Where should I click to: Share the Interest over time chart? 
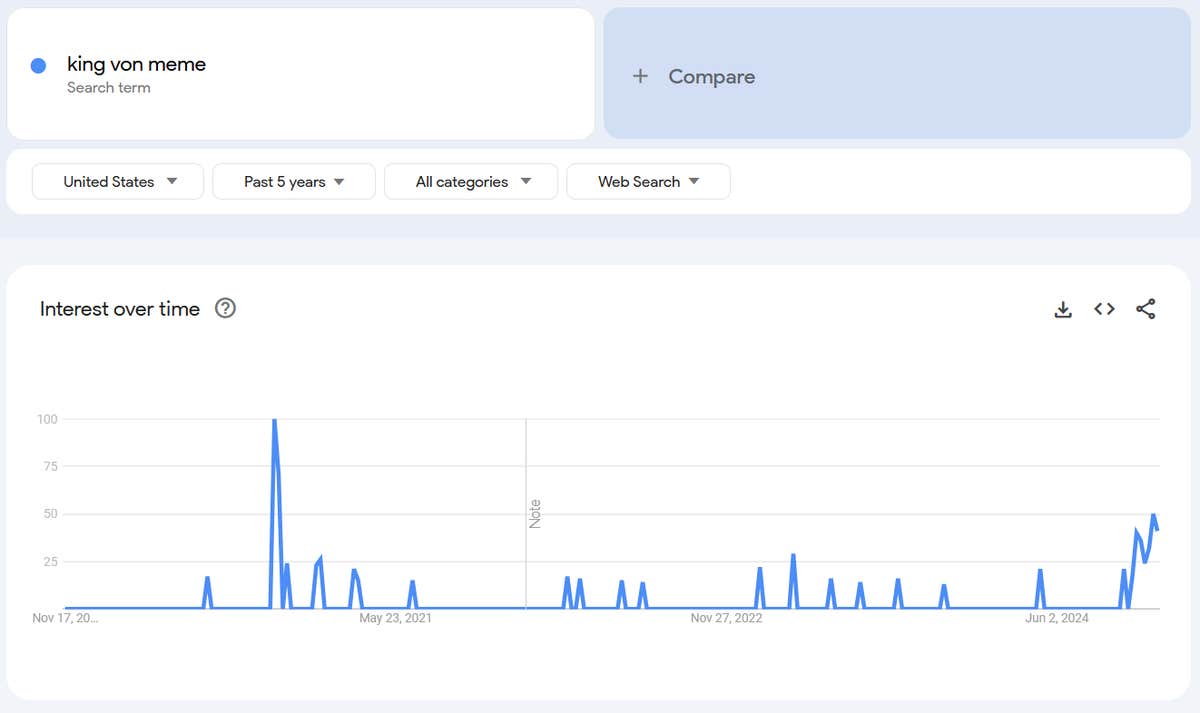point(1146,309)
